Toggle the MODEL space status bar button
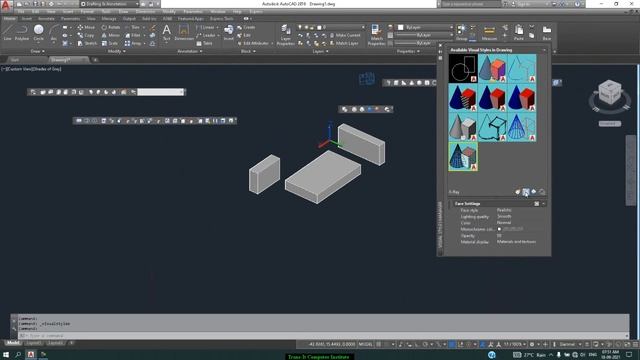The width and height of the screenshot is (640, 360). click(365, 344)
